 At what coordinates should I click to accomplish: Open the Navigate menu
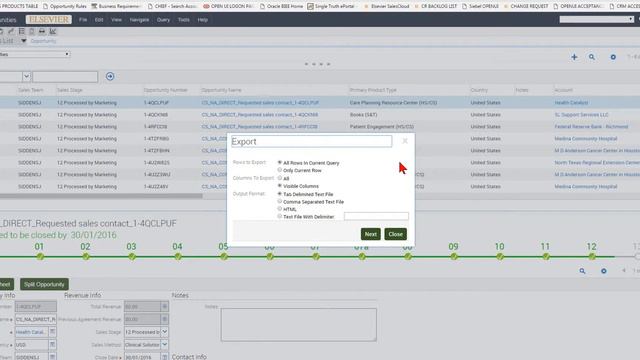139,20
